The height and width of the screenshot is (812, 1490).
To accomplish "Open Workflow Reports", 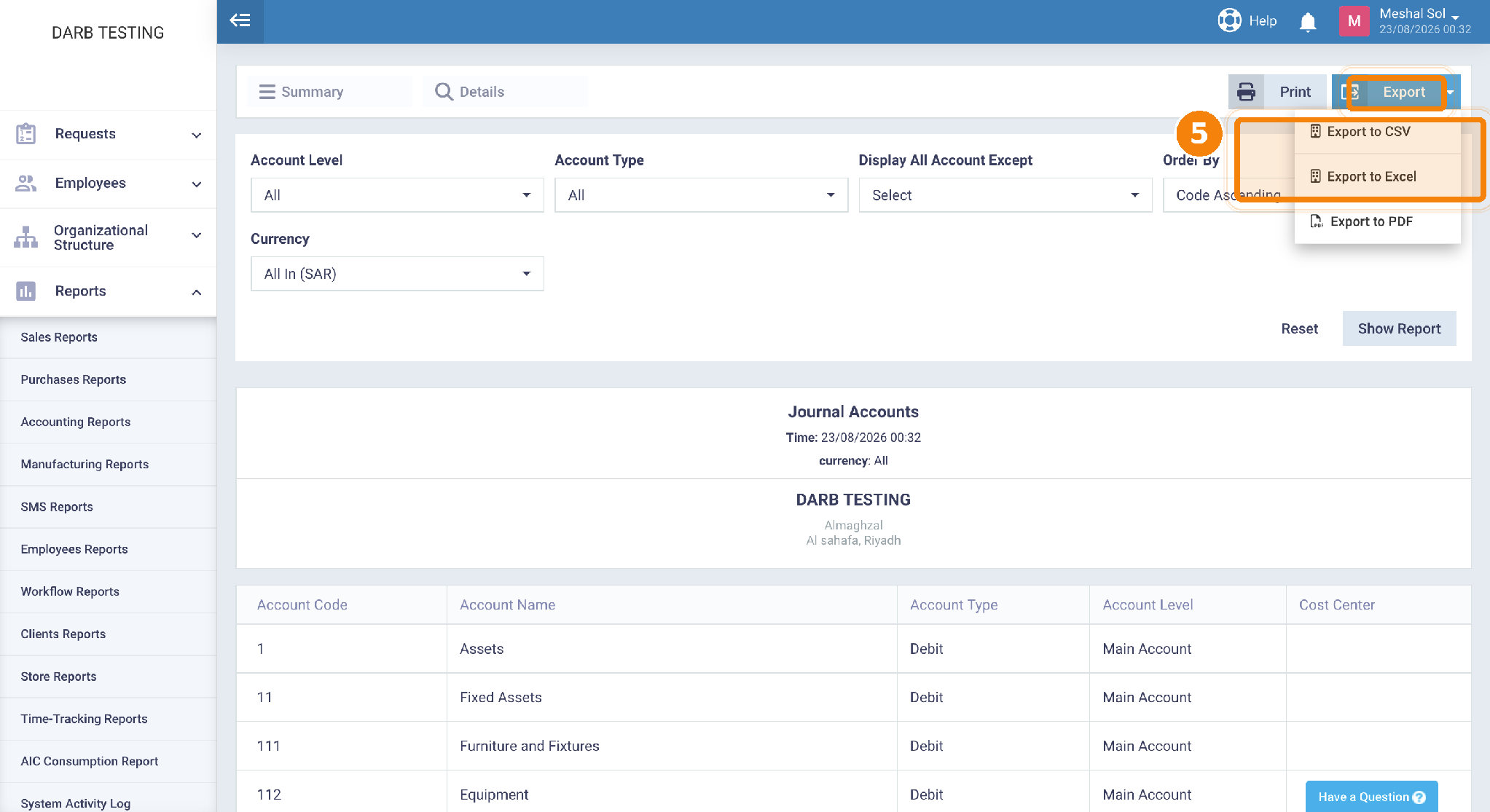I will pos(108,591).
